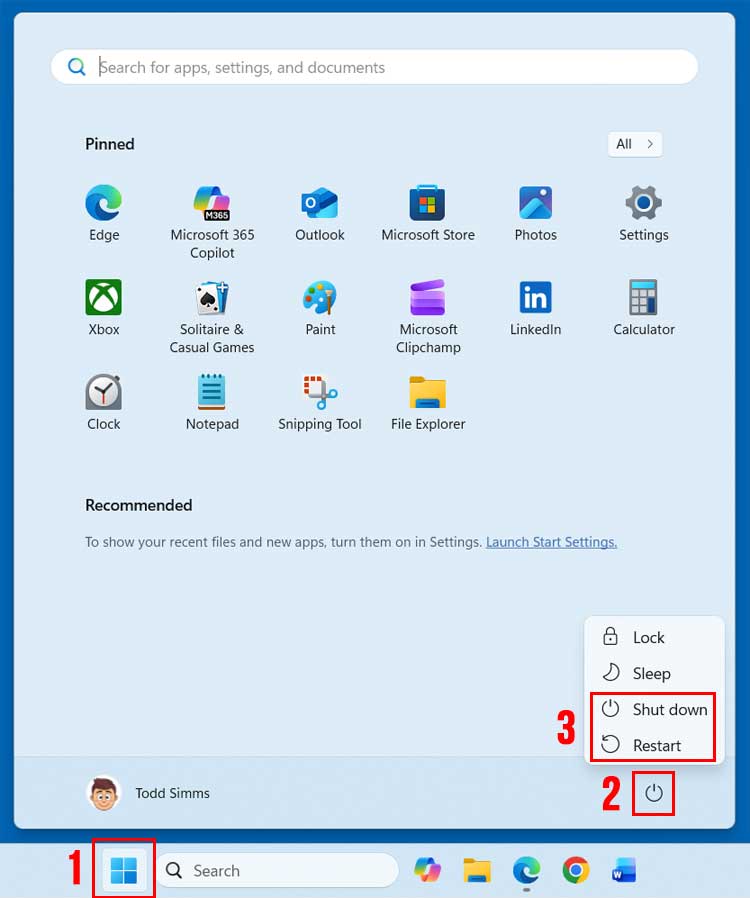Launch the Xbox app
The width and height of the screenshot is (750, 898).
pyautogui.click(x=104, y=308)
